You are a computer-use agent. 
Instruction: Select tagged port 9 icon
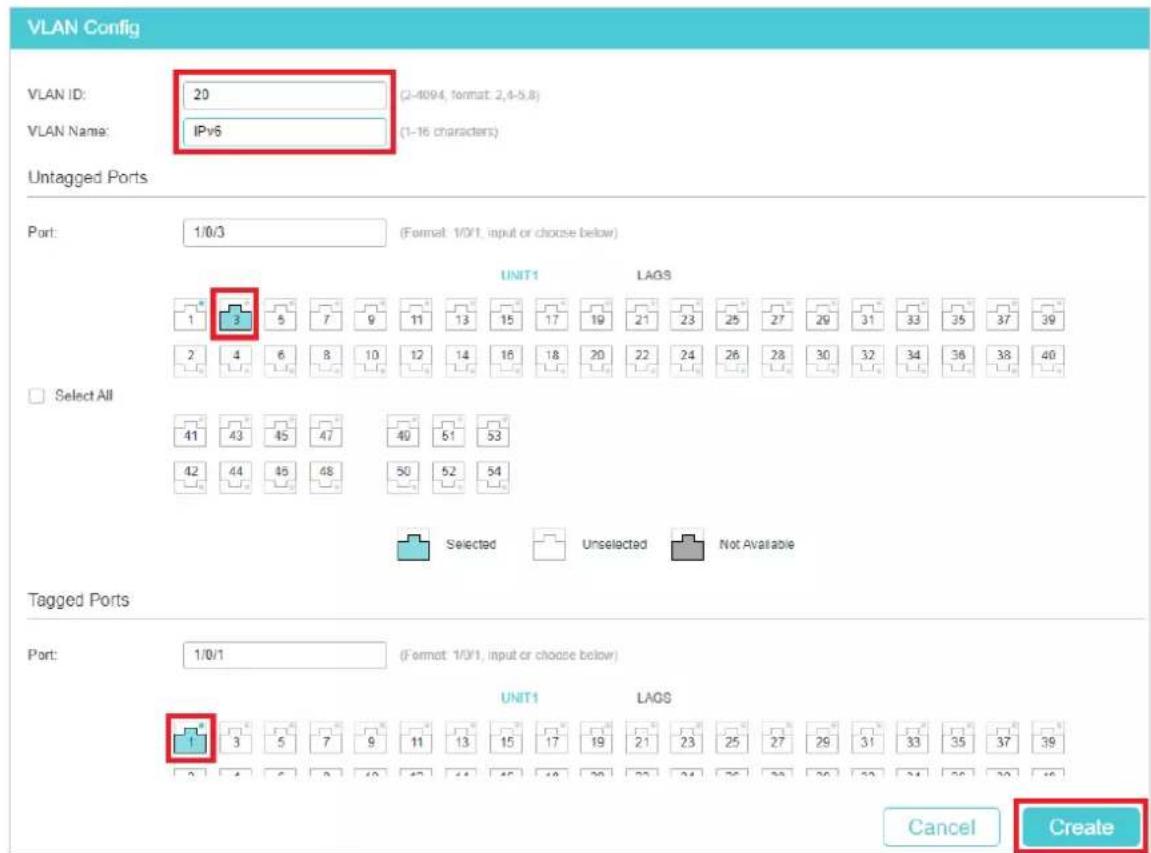tap(371, 738)
